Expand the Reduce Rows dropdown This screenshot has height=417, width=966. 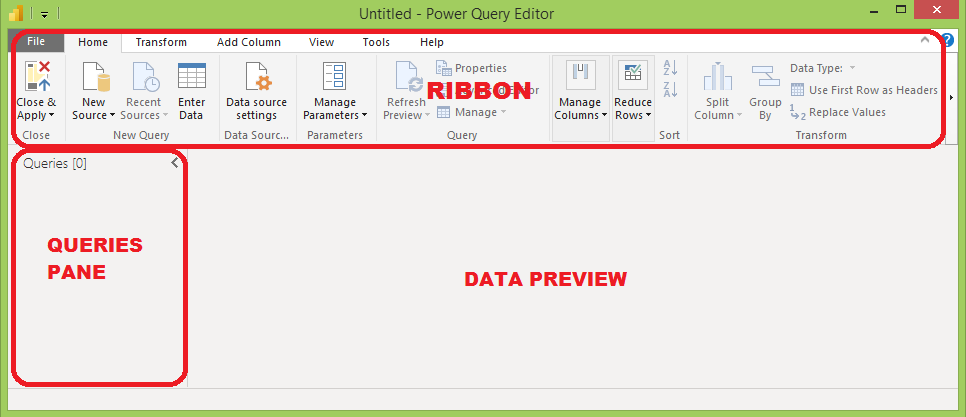[648, 115]
